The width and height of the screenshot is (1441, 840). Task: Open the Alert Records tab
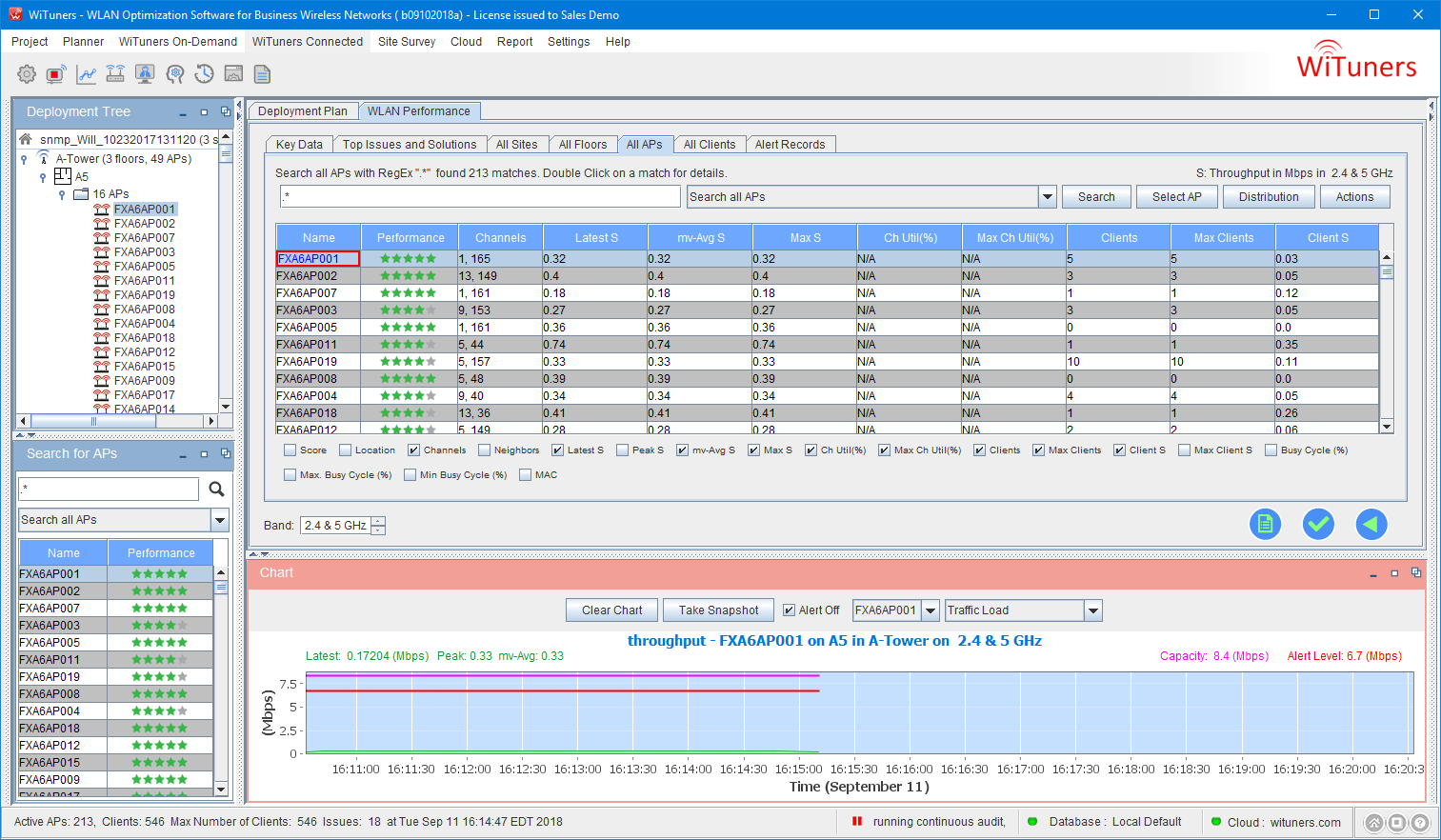(x=791, y=145)
